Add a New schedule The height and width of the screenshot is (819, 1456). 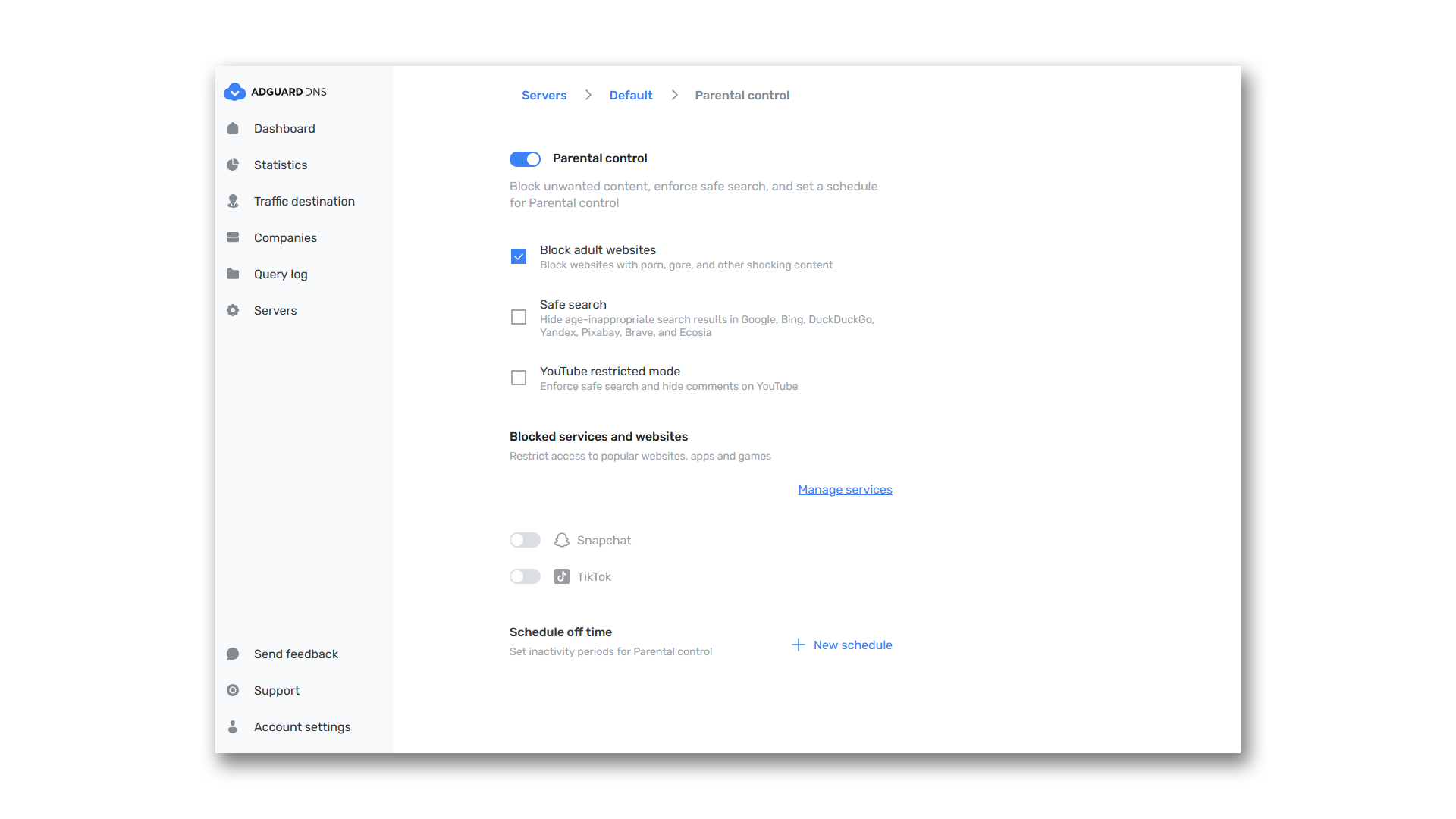point(842,645)
